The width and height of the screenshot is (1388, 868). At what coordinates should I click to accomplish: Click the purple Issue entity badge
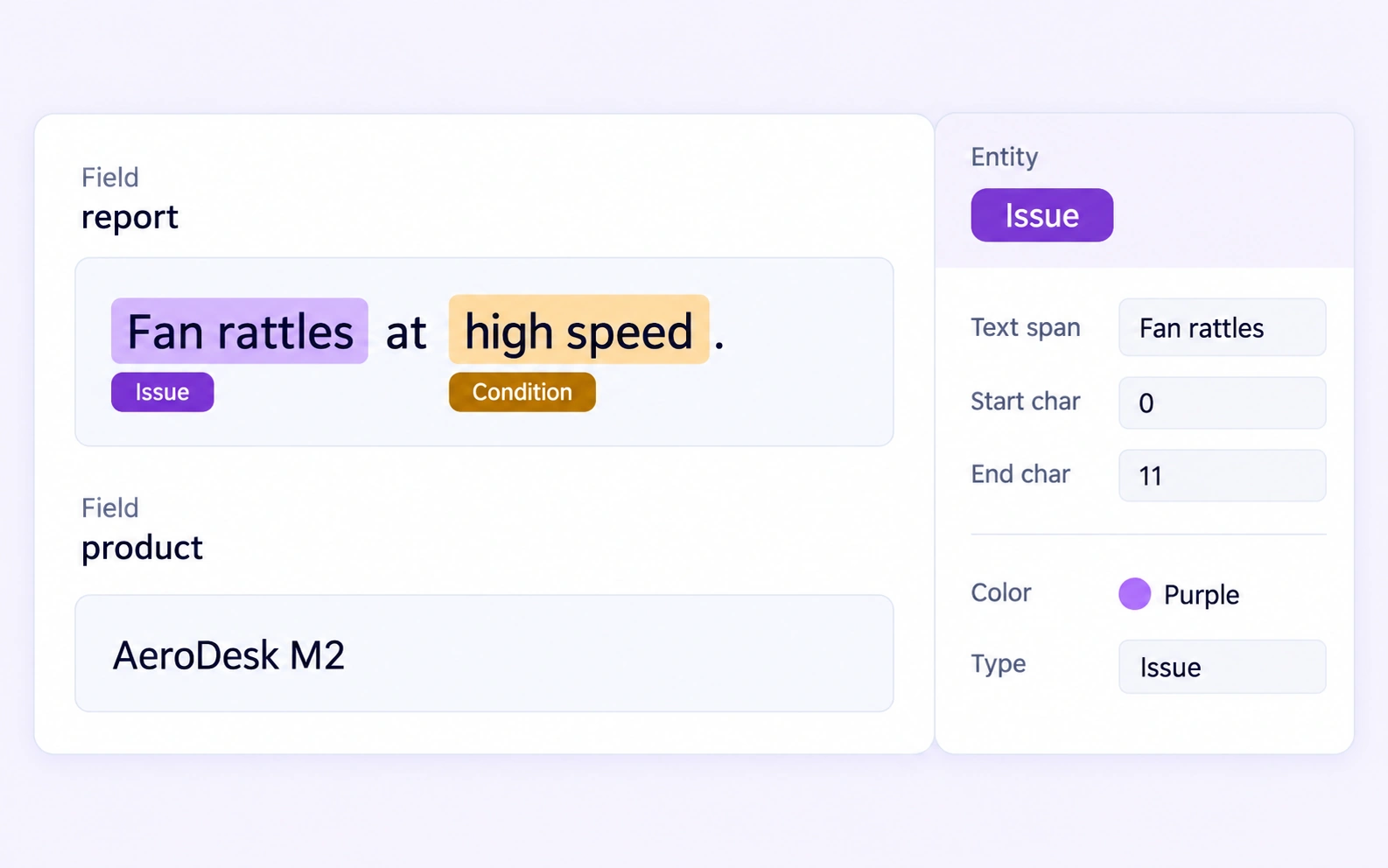[1041, 215]
